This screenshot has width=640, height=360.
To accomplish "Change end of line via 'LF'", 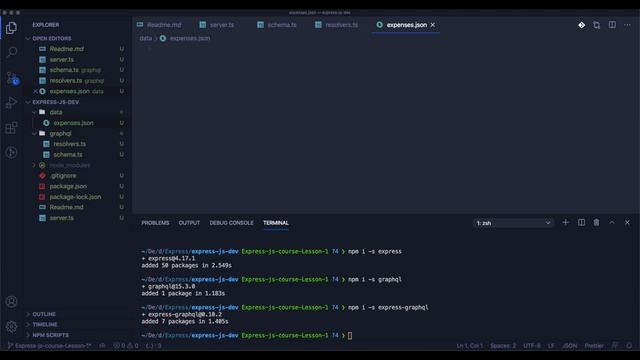I will point(551,345).
